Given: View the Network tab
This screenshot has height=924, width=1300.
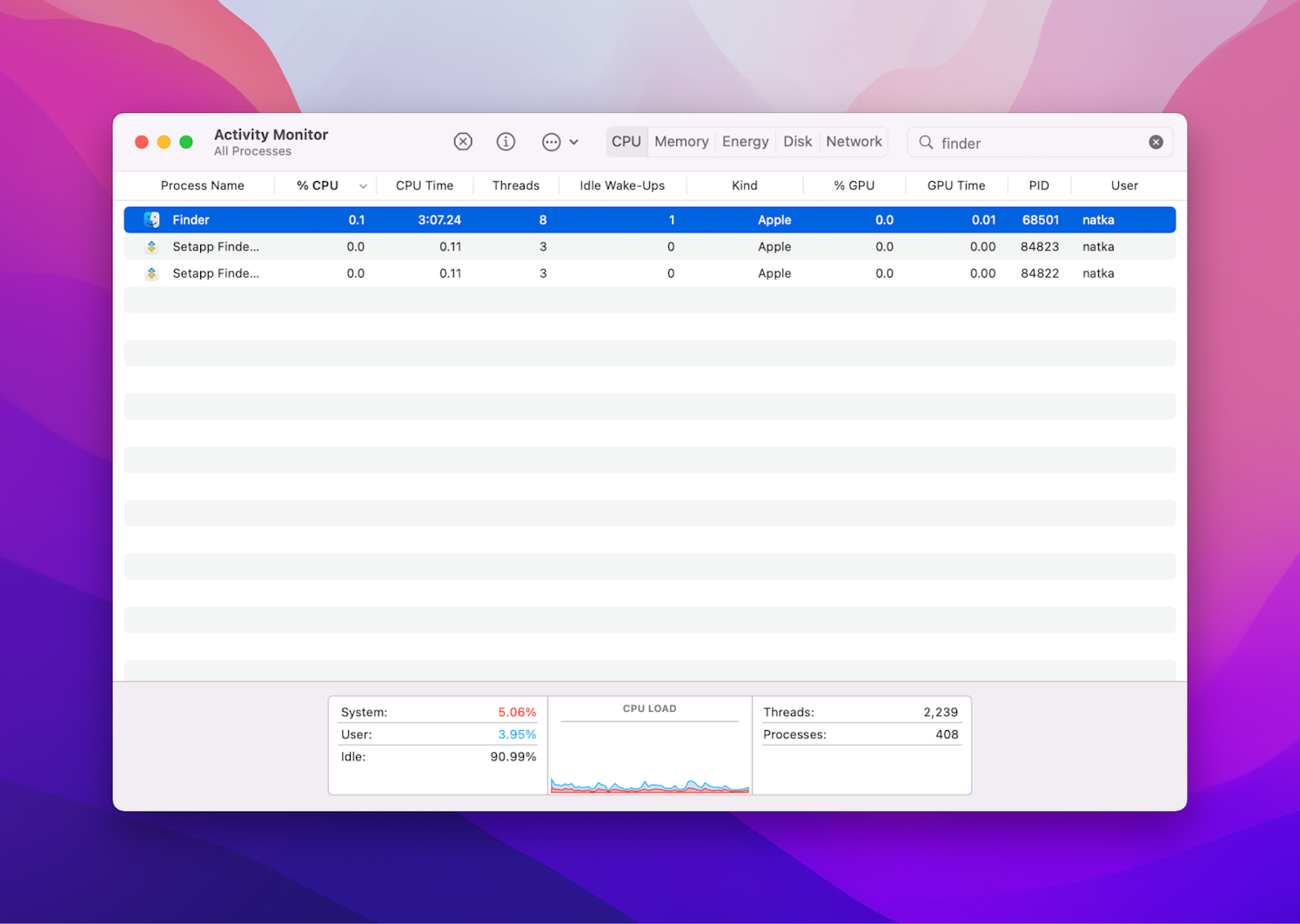Looking at the screenshot, I should [x=853, y=141].
